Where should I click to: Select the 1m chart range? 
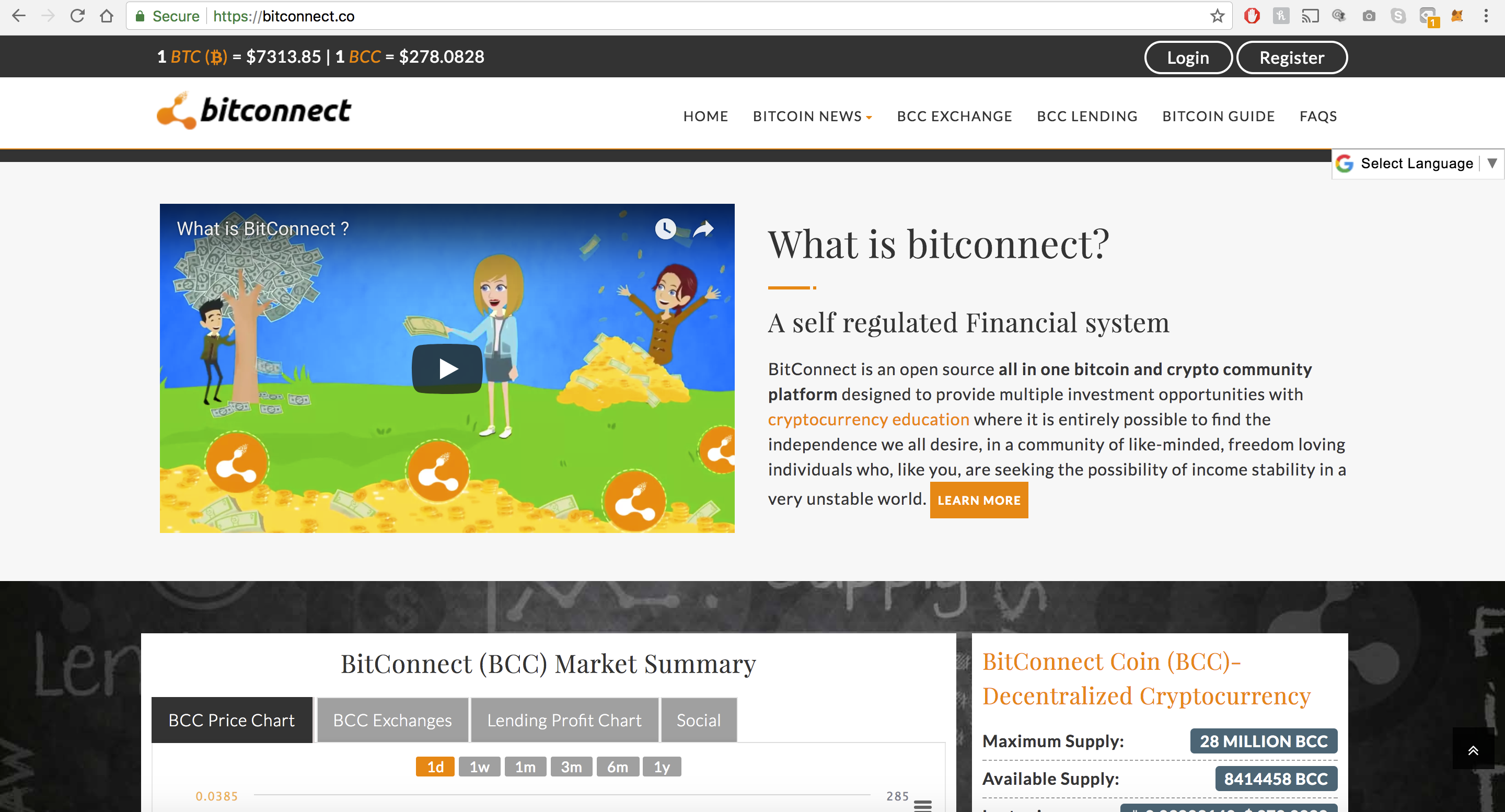(525, 767)
